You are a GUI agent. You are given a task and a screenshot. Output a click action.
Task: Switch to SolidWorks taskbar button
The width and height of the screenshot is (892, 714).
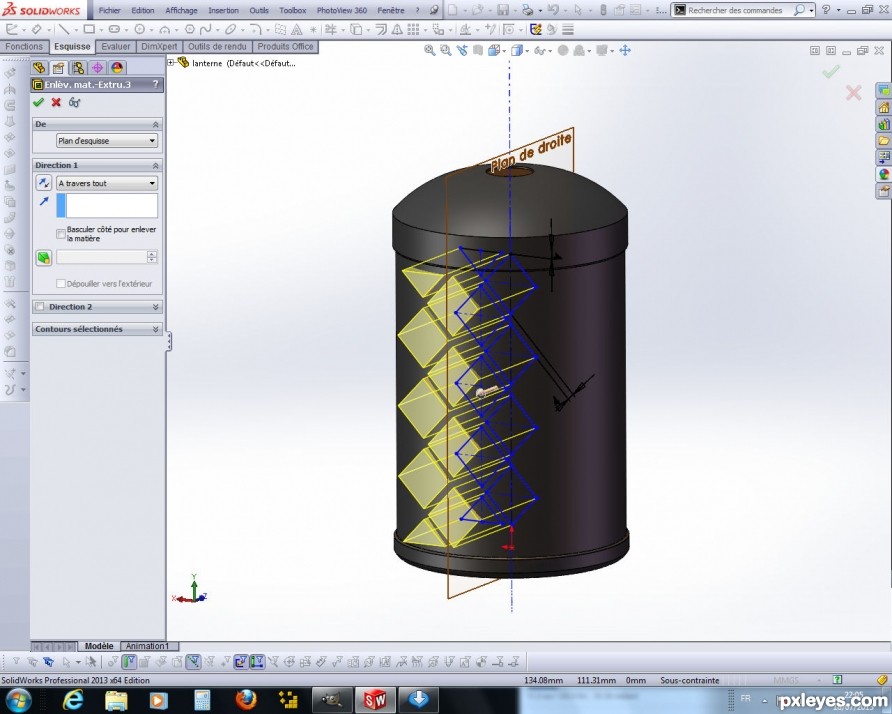coord(375,700)
